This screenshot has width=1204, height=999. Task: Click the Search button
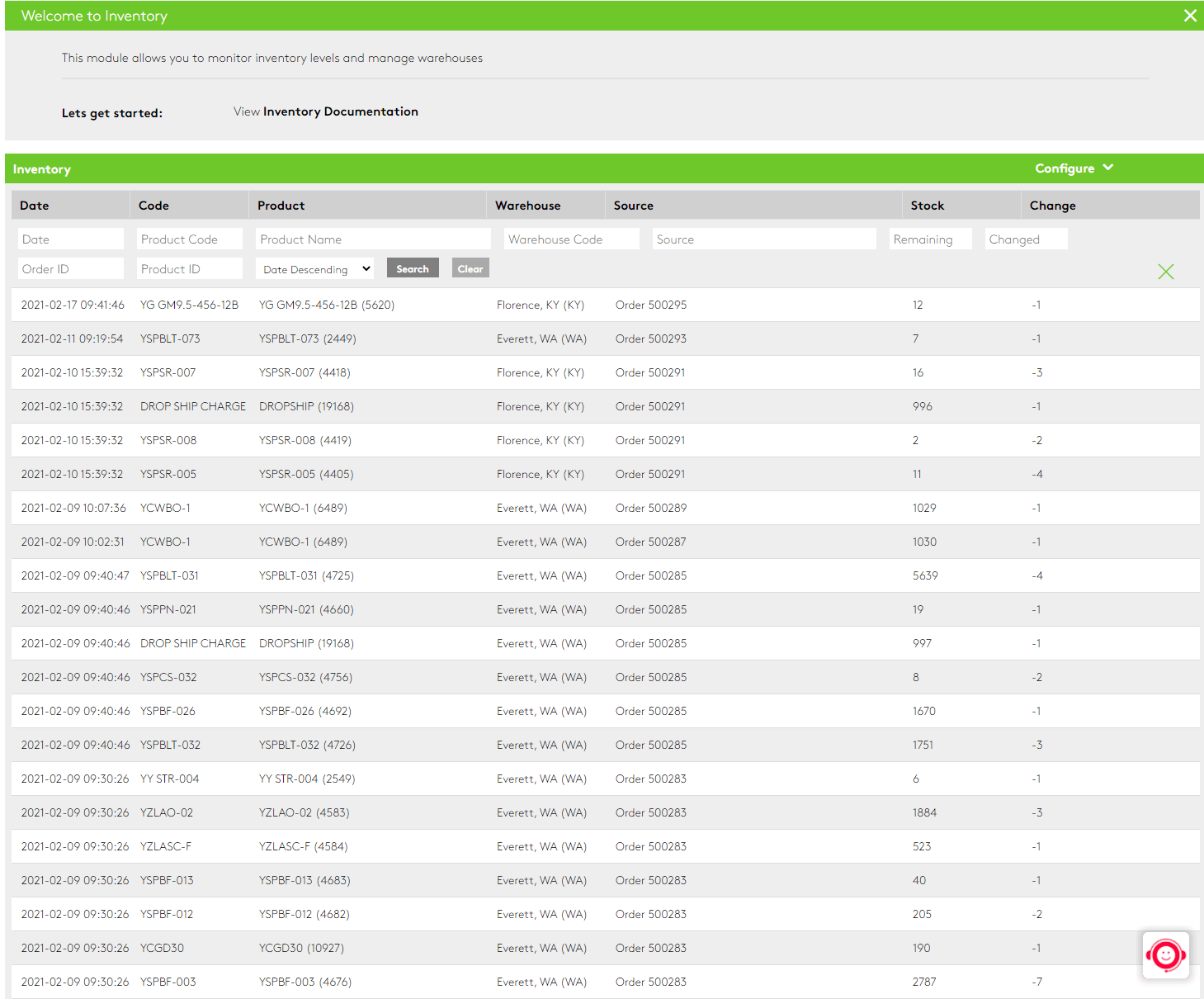point(413,268)
